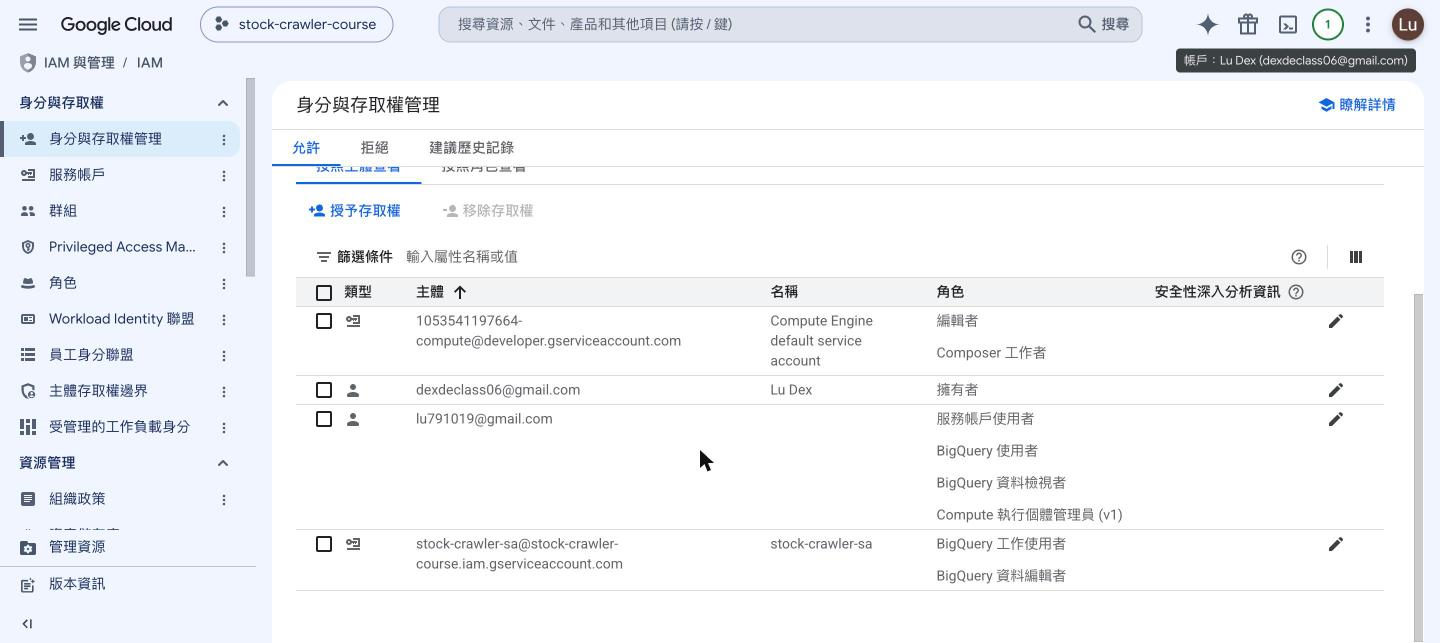
Task: Click the 名稱 column header
Action: point(784,292)
